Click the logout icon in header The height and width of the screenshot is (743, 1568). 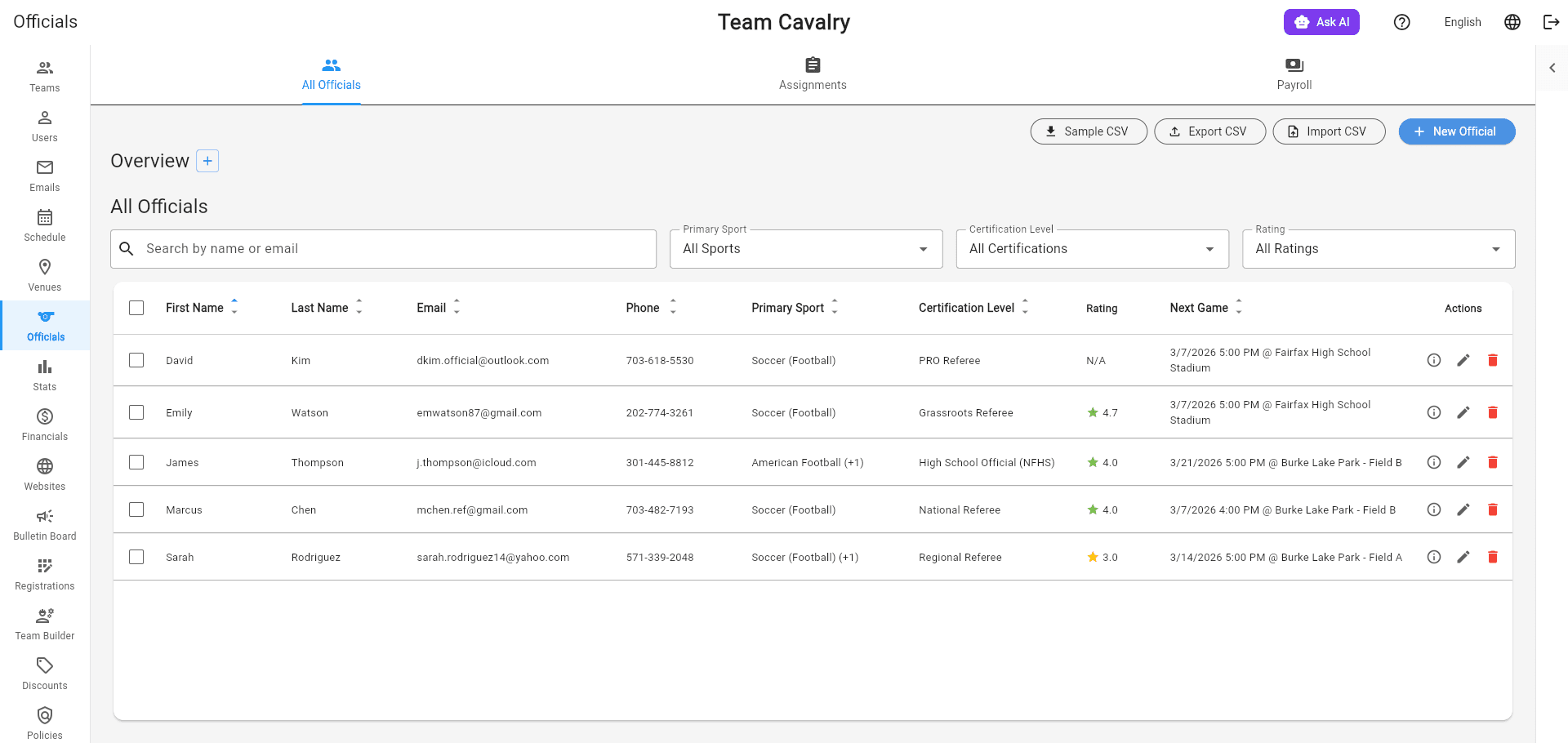1551,22
